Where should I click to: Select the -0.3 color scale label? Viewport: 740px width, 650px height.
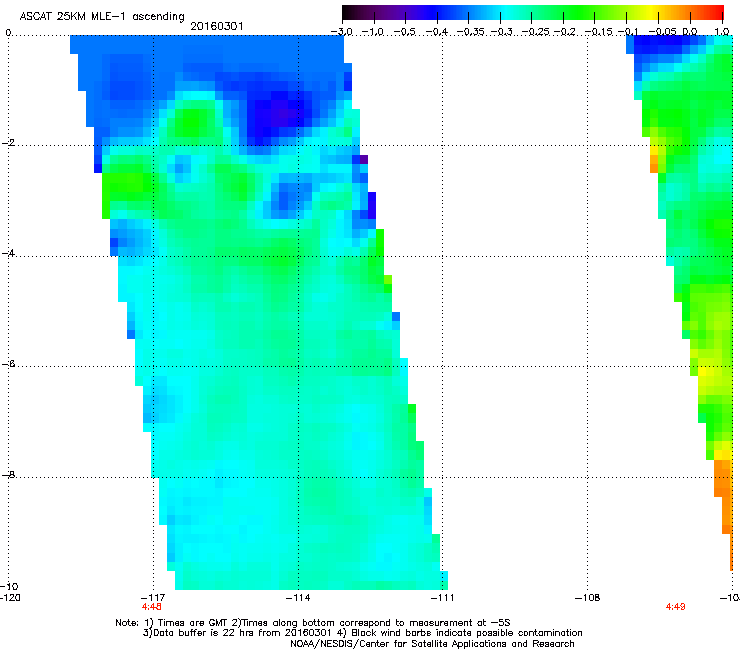tap(501, 32)
